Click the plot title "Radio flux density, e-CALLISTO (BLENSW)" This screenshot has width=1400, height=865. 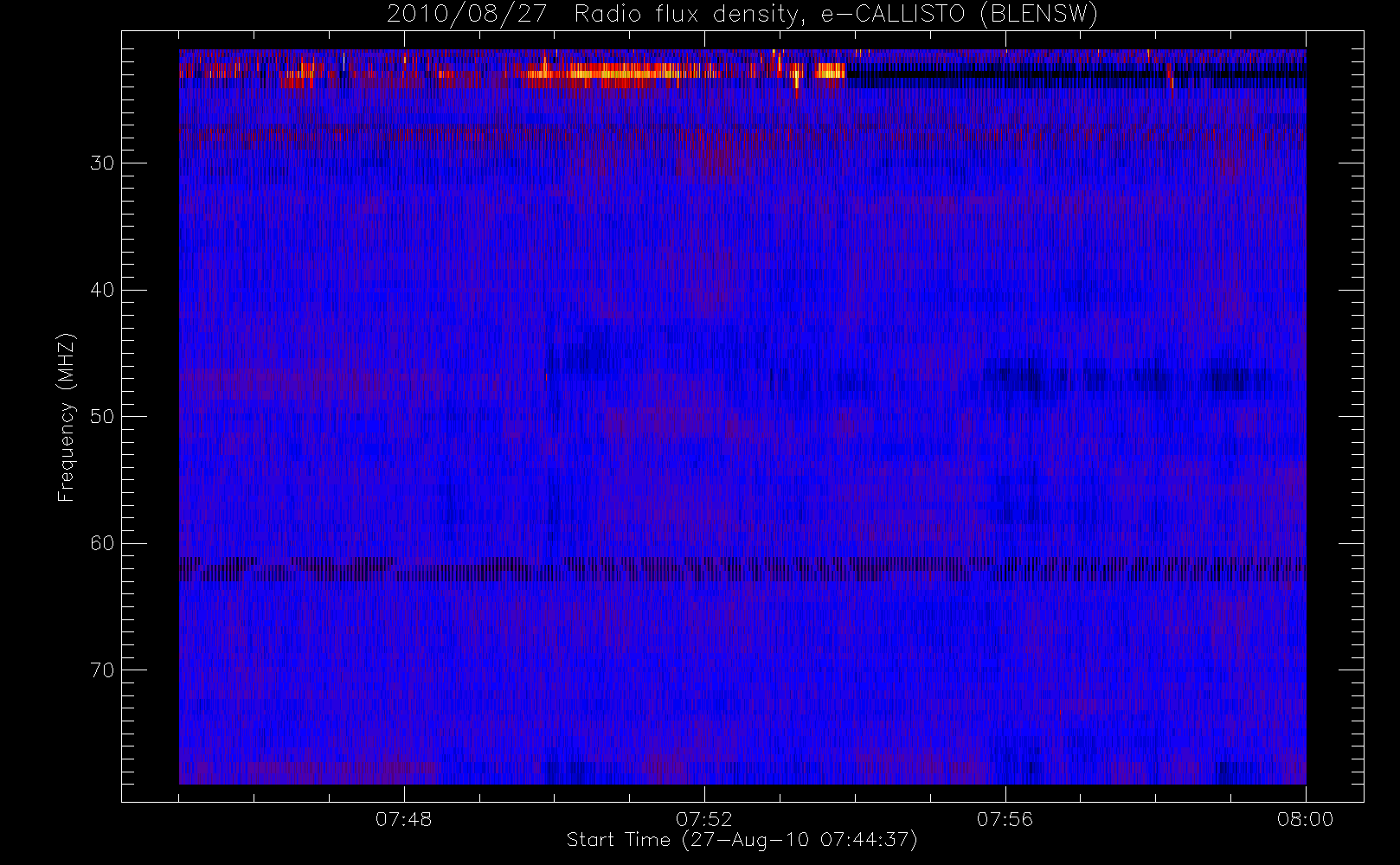point(836,15)
